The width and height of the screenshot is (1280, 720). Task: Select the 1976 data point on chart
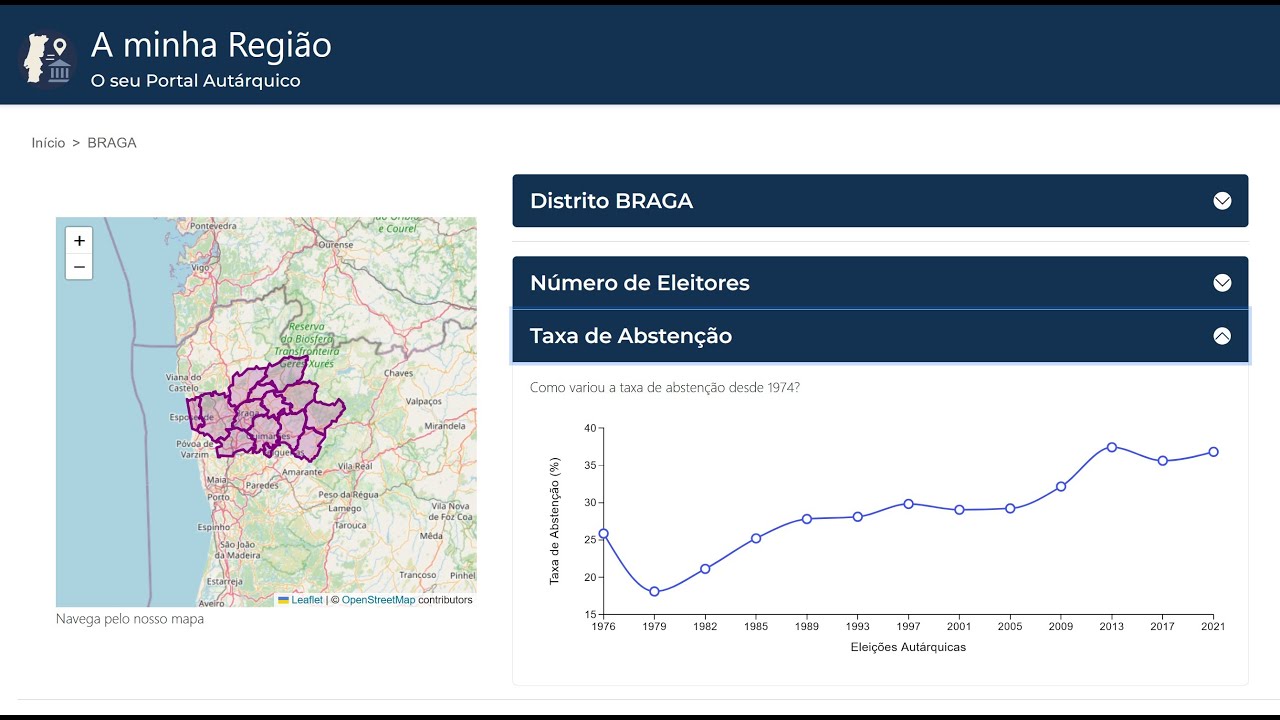point(603,534)
